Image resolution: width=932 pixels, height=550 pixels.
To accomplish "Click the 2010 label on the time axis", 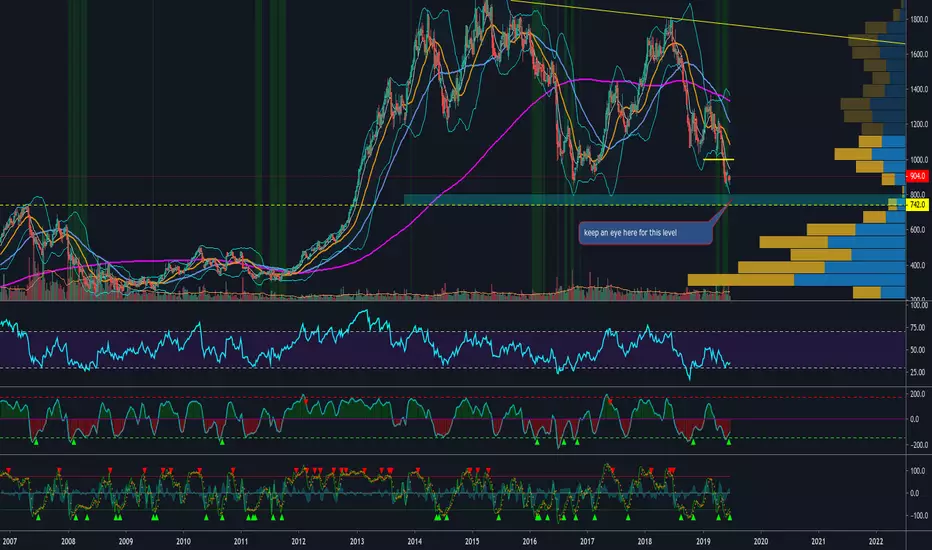I will point(183,542).
